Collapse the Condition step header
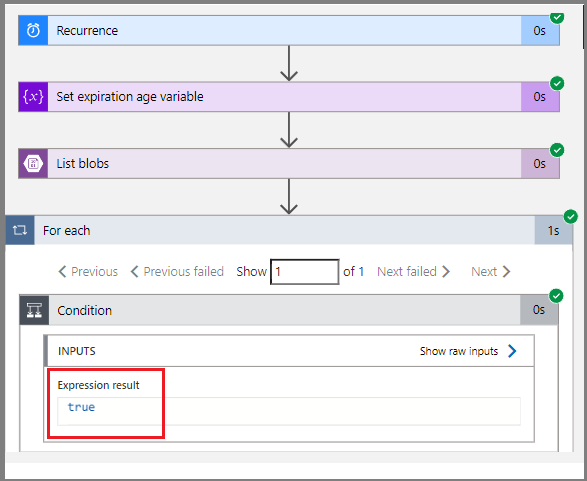587x481 pixels. [x=289, y=310]
